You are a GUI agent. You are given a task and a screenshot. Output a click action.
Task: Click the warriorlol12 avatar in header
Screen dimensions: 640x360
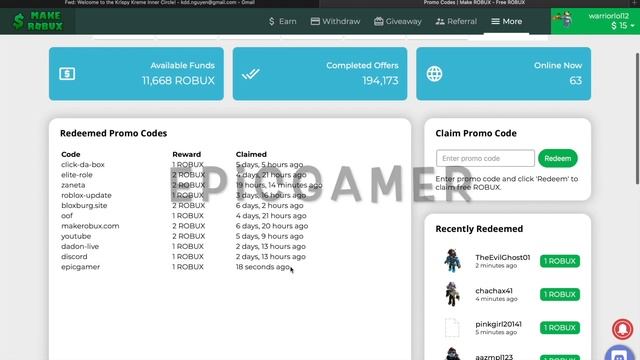563,20
